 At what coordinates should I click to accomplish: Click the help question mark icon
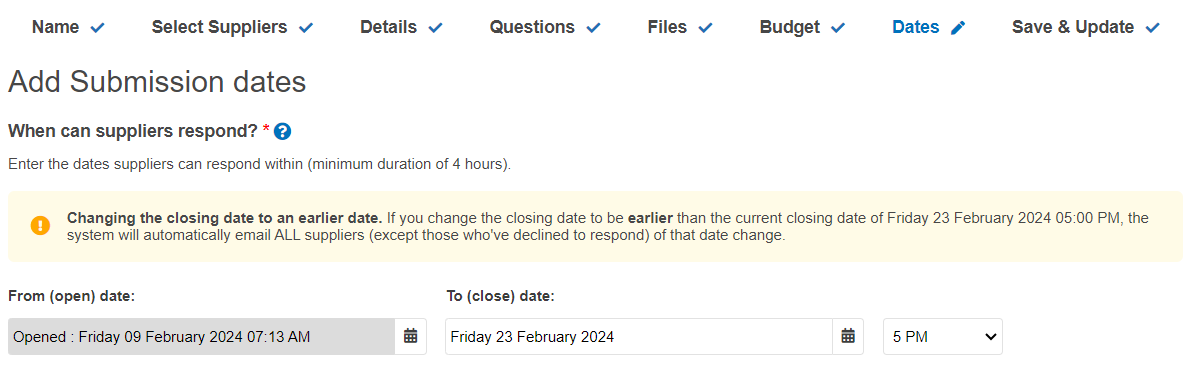pos(283,131)
